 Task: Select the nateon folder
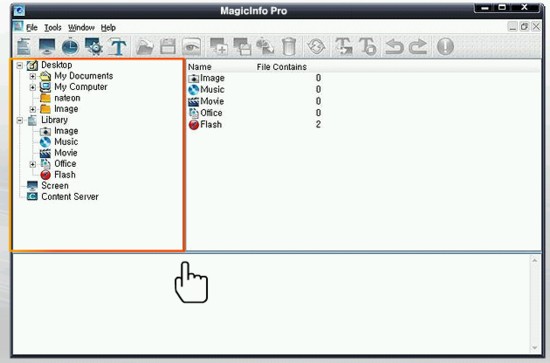coord(67,98)
